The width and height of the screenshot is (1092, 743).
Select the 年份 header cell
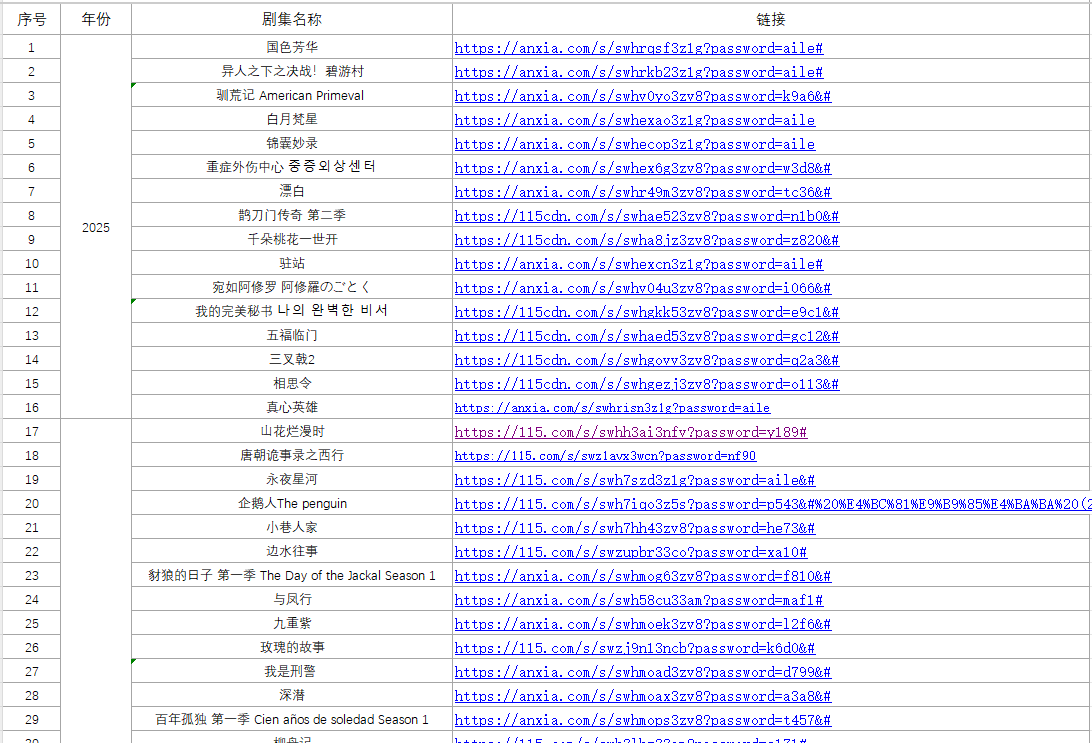coord(96,19)
